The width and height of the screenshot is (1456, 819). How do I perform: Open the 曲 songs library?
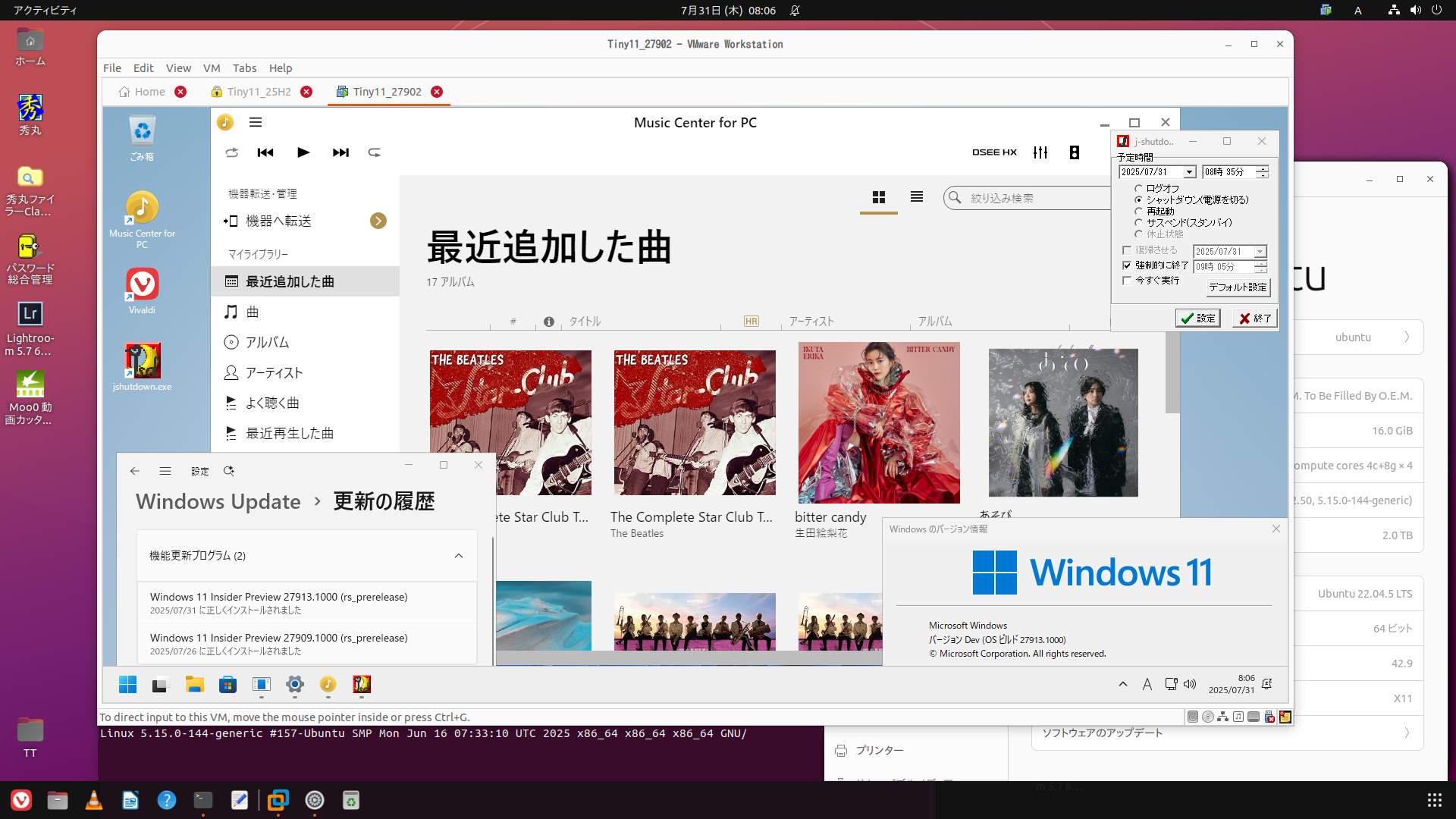coord(305,312)
